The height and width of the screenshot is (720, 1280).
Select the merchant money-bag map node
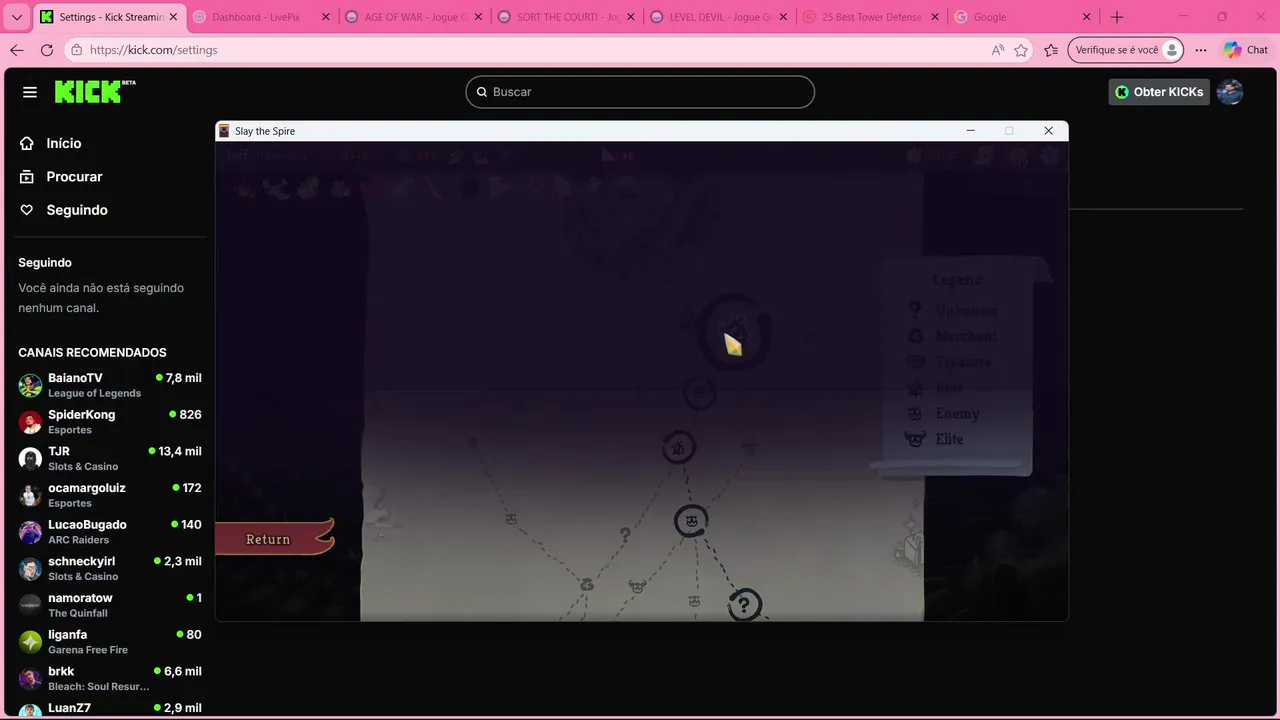click(587, 584)
